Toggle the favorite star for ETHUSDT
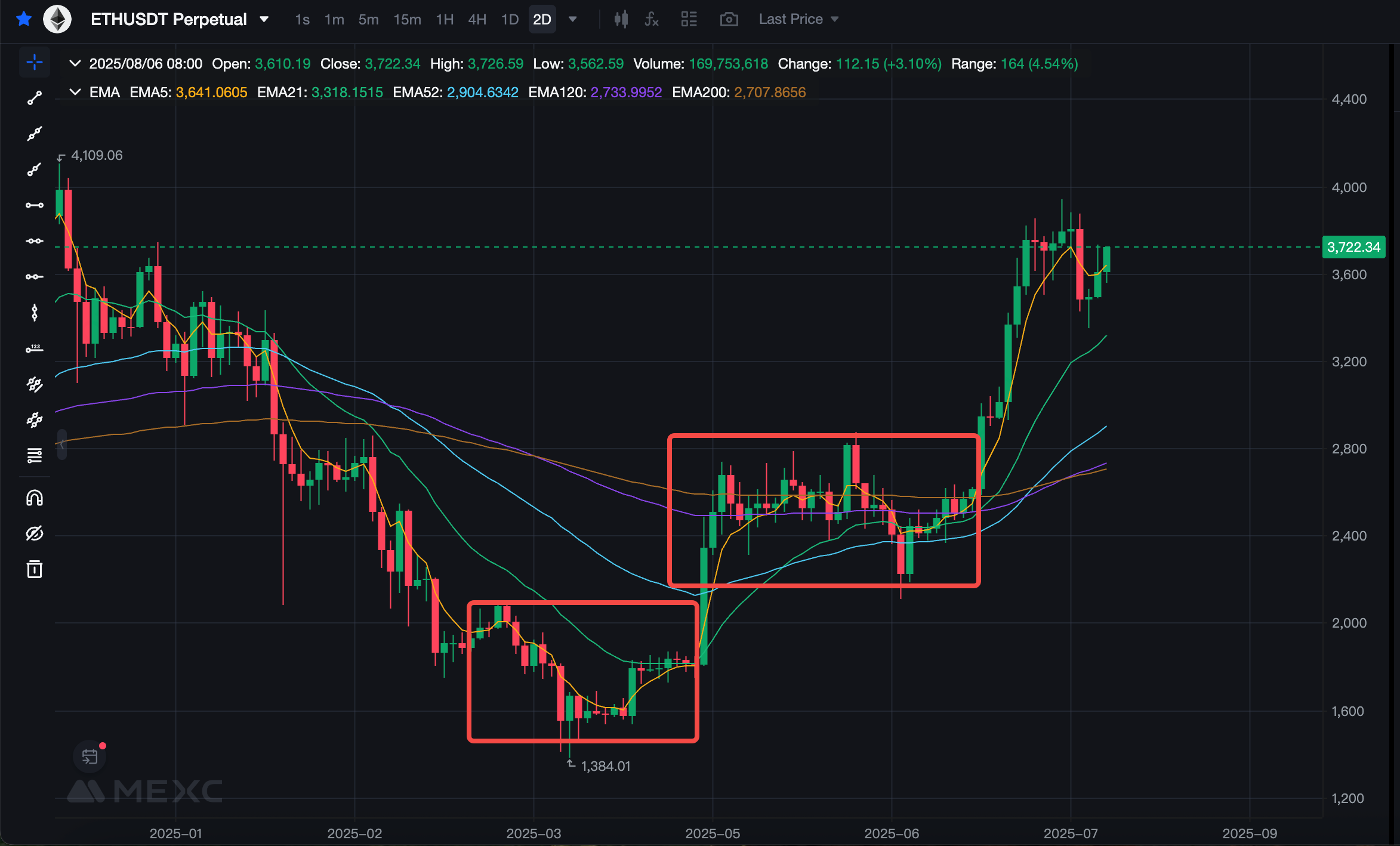 [24, 19]
